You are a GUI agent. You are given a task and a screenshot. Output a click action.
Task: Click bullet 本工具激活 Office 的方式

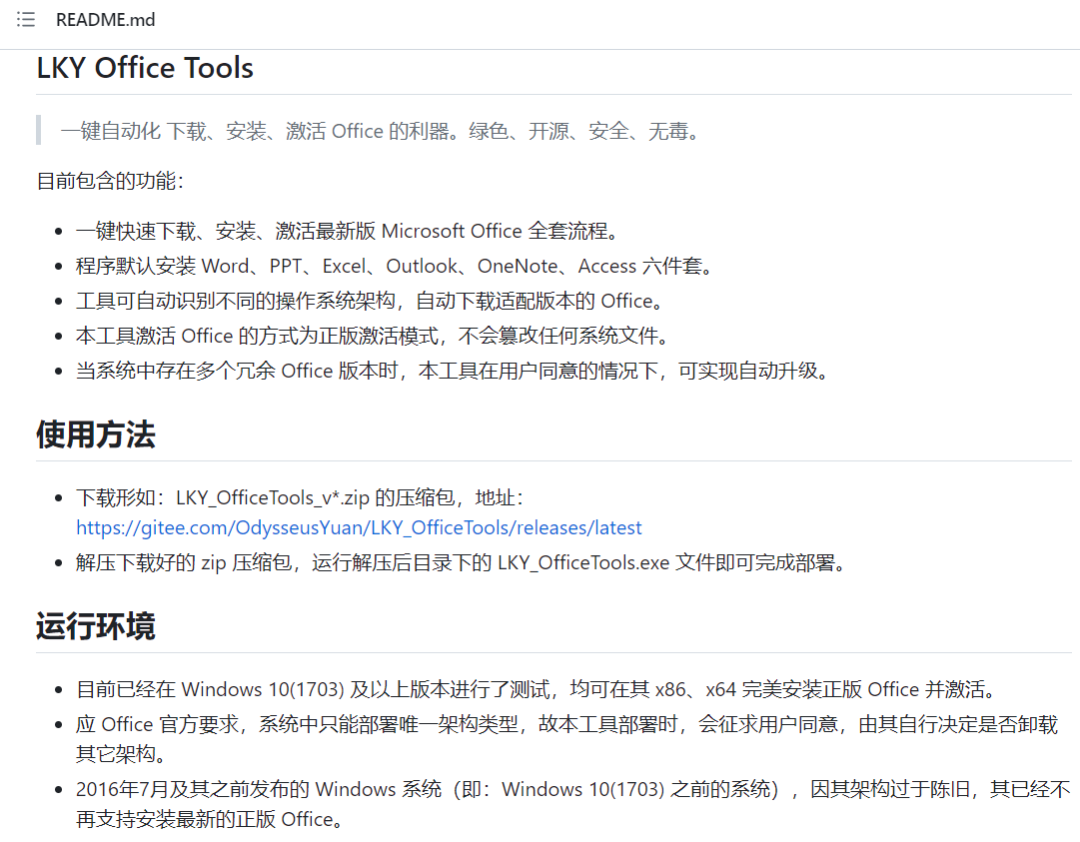click(373, 336)
